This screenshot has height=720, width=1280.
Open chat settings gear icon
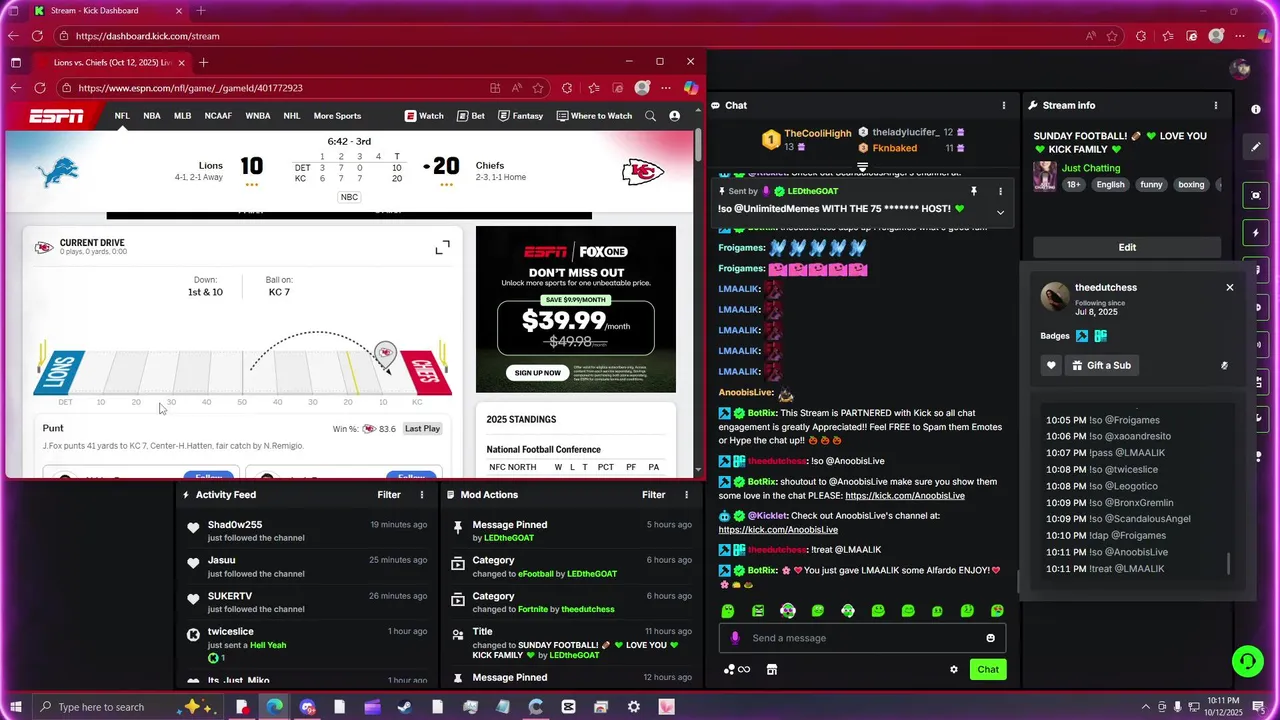click(x=954, y=670)
